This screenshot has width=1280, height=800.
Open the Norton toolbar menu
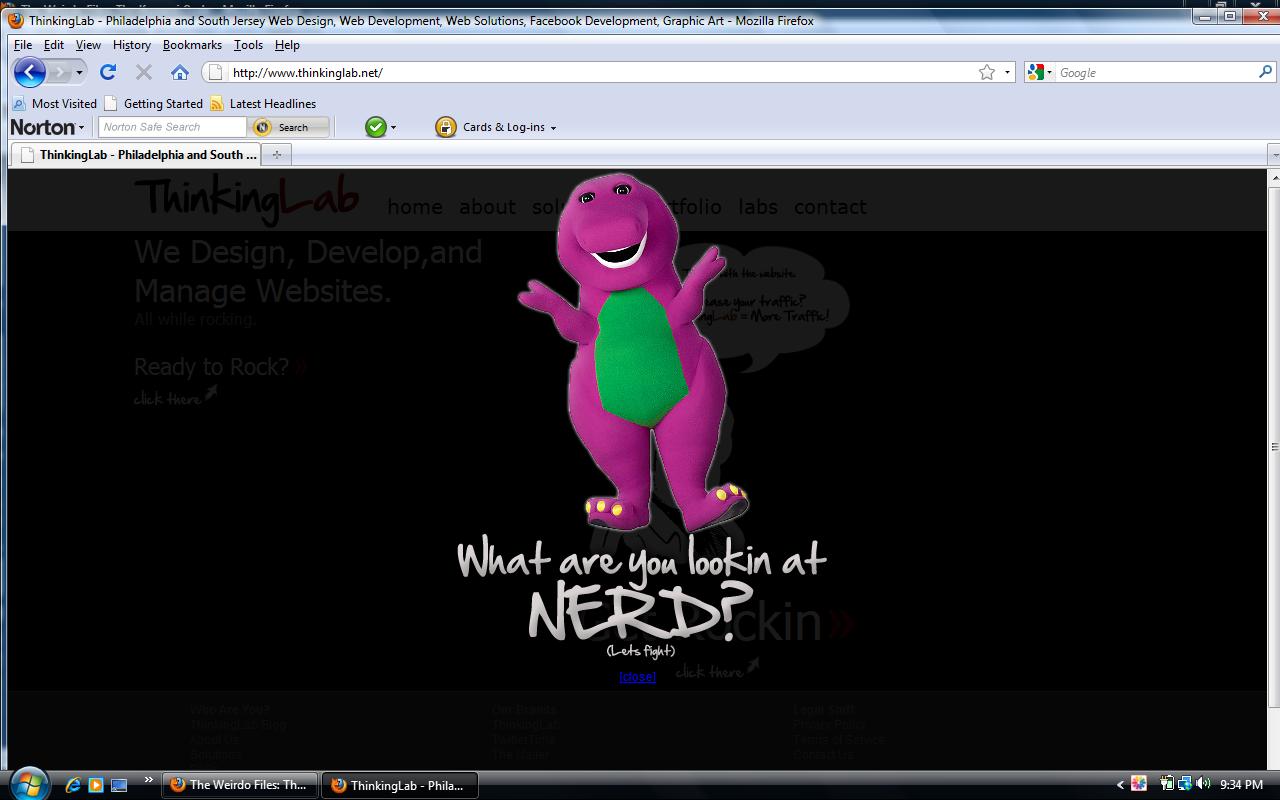[47, 127]
